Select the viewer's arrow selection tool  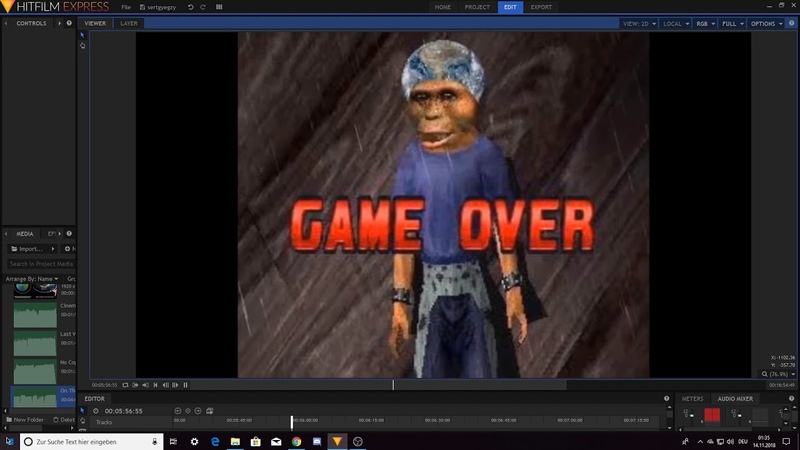point(82,35)
